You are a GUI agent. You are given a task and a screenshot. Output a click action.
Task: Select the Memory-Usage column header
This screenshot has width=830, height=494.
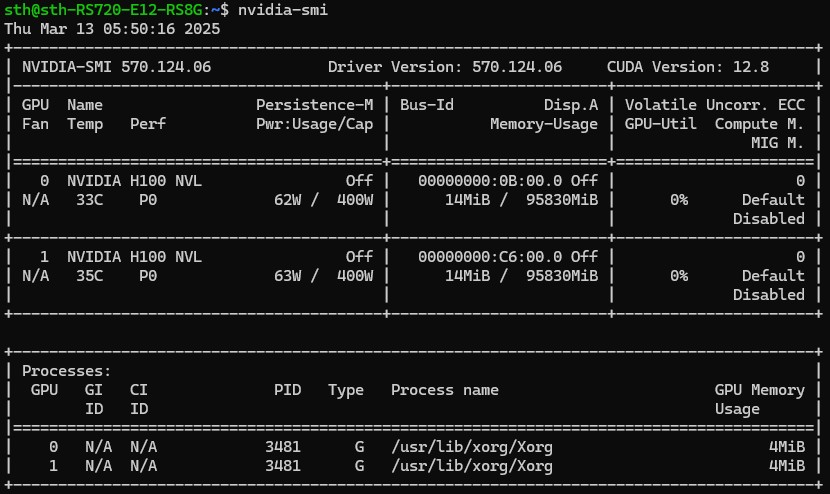point(544,124)
